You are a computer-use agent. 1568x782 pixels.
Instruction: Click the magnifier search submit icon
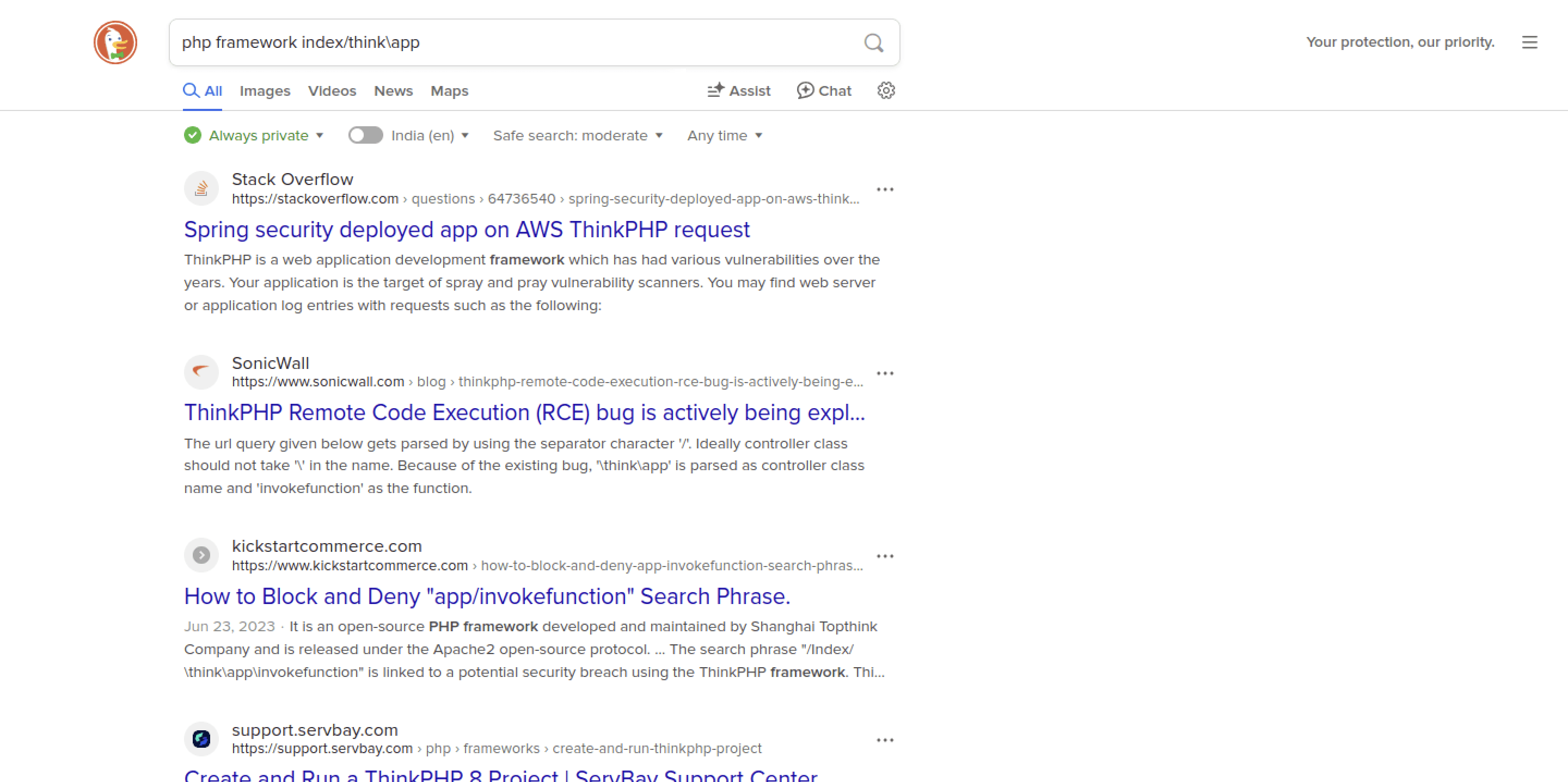point(873,42)
